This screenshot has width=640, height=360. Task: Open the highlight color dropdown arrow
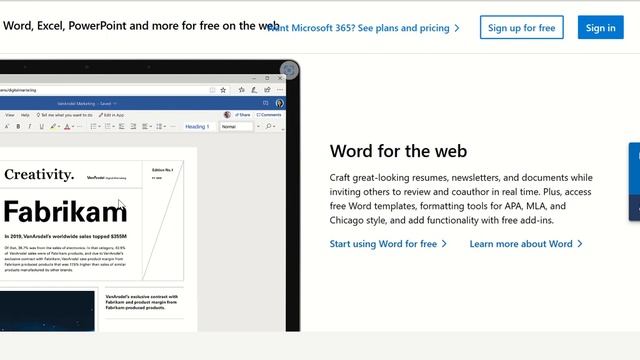point(59,126)
